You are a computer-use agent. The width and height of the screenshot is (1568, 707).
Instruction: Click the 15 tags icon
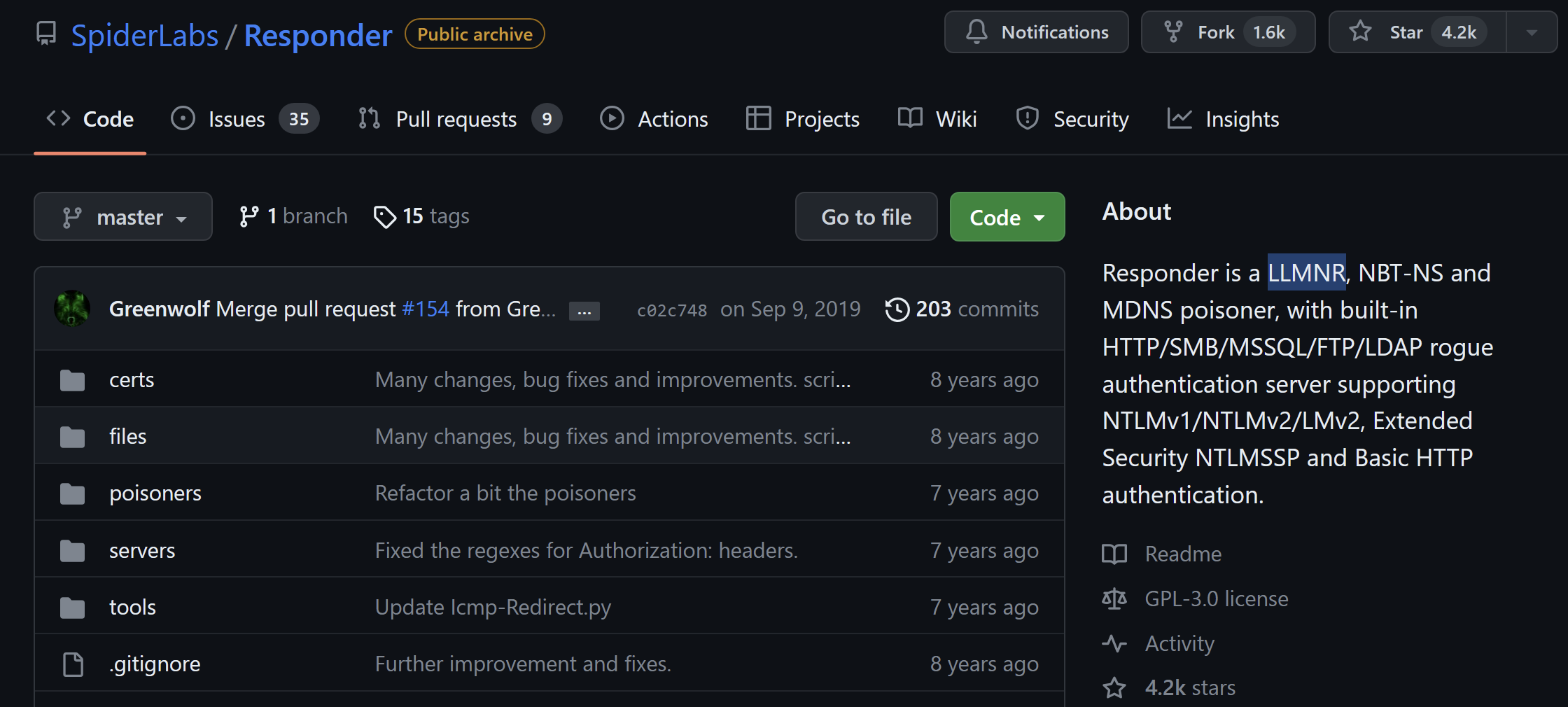(x=384, y=217)
